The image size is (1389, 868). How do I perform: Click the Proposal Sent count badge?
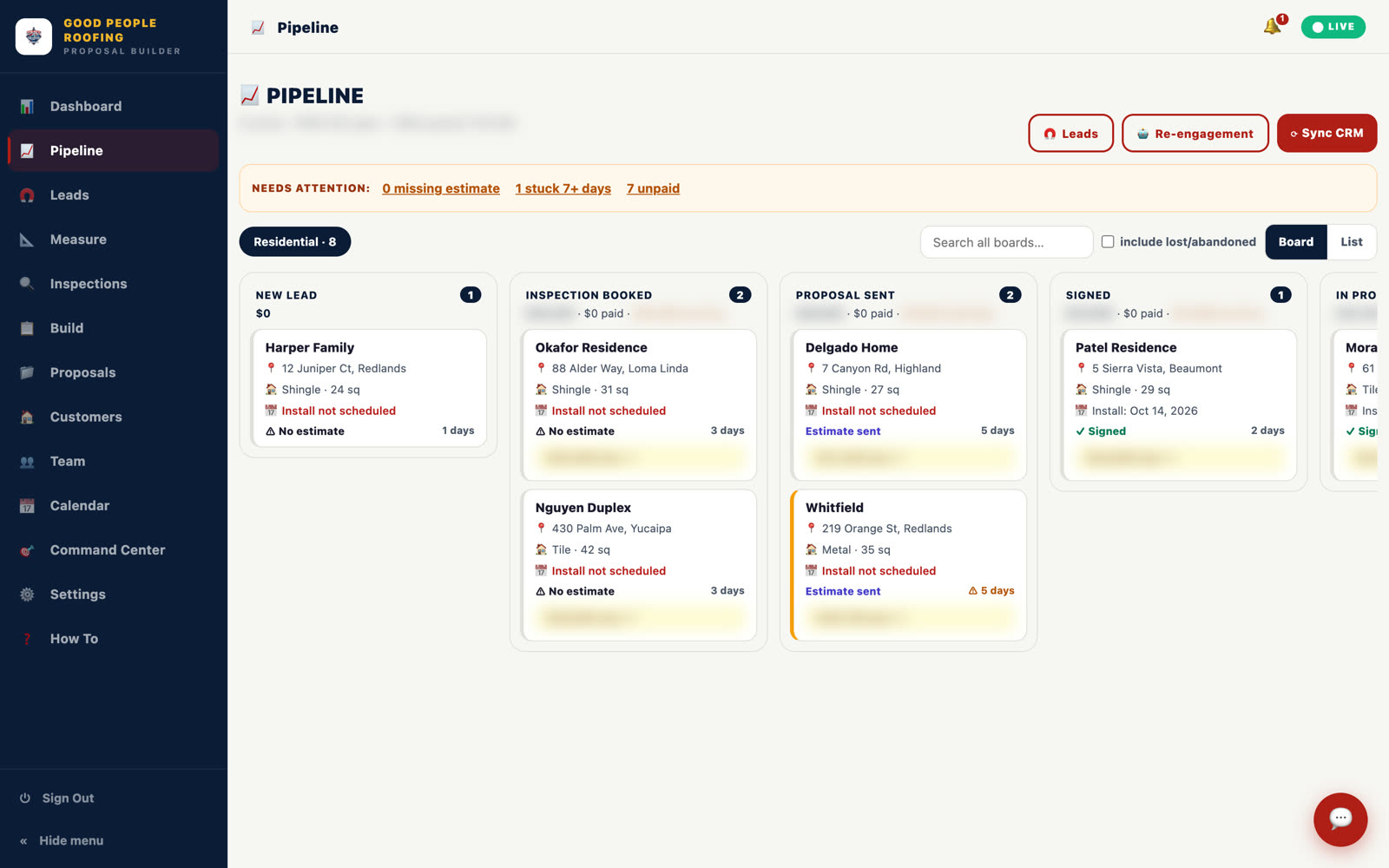(x=1010, y=295)
